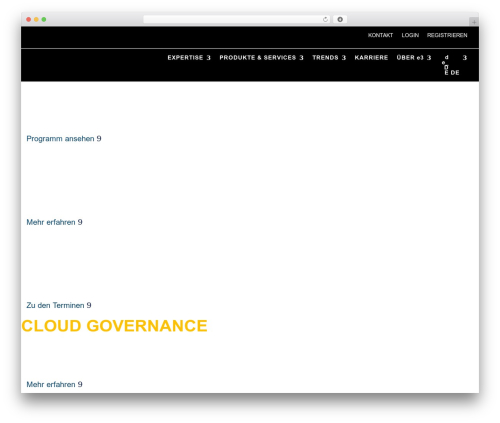Expand the ÜBER e3 menu
This screenshot has height=423, width=500.
tap(414, 58)
